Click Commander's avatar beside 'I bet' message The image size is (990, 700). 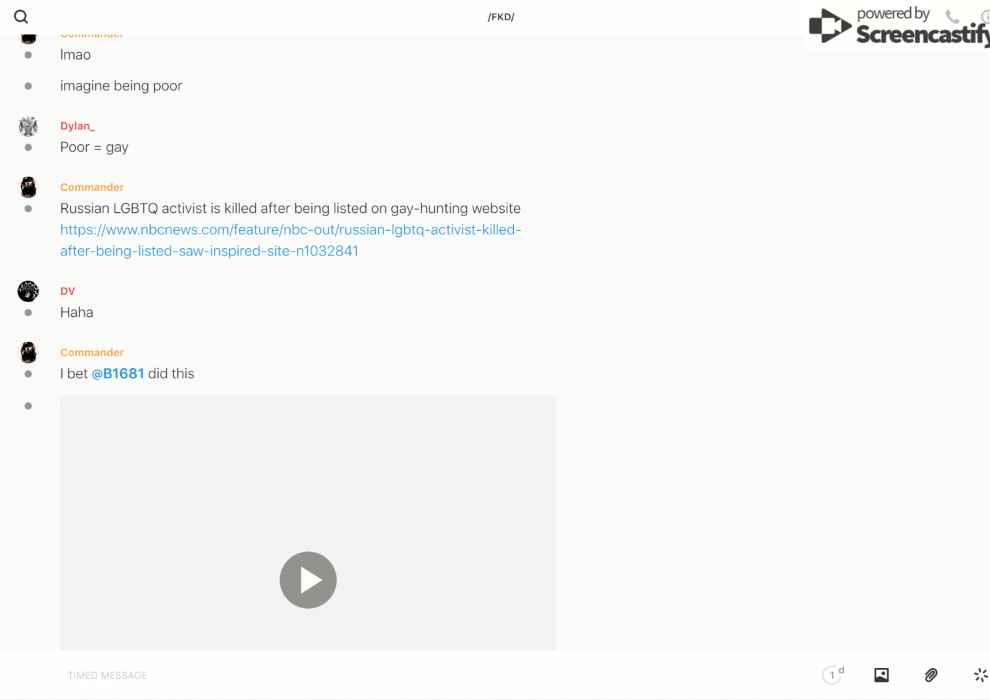[28, 352]
